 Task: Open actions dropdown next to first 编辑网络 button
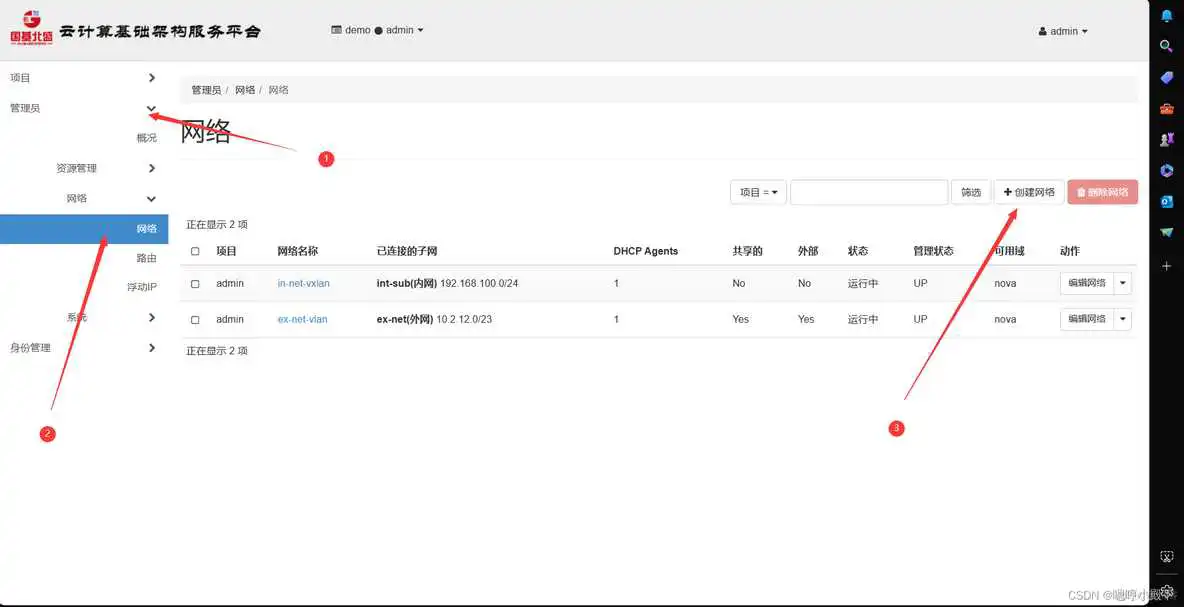(1123, 283)
